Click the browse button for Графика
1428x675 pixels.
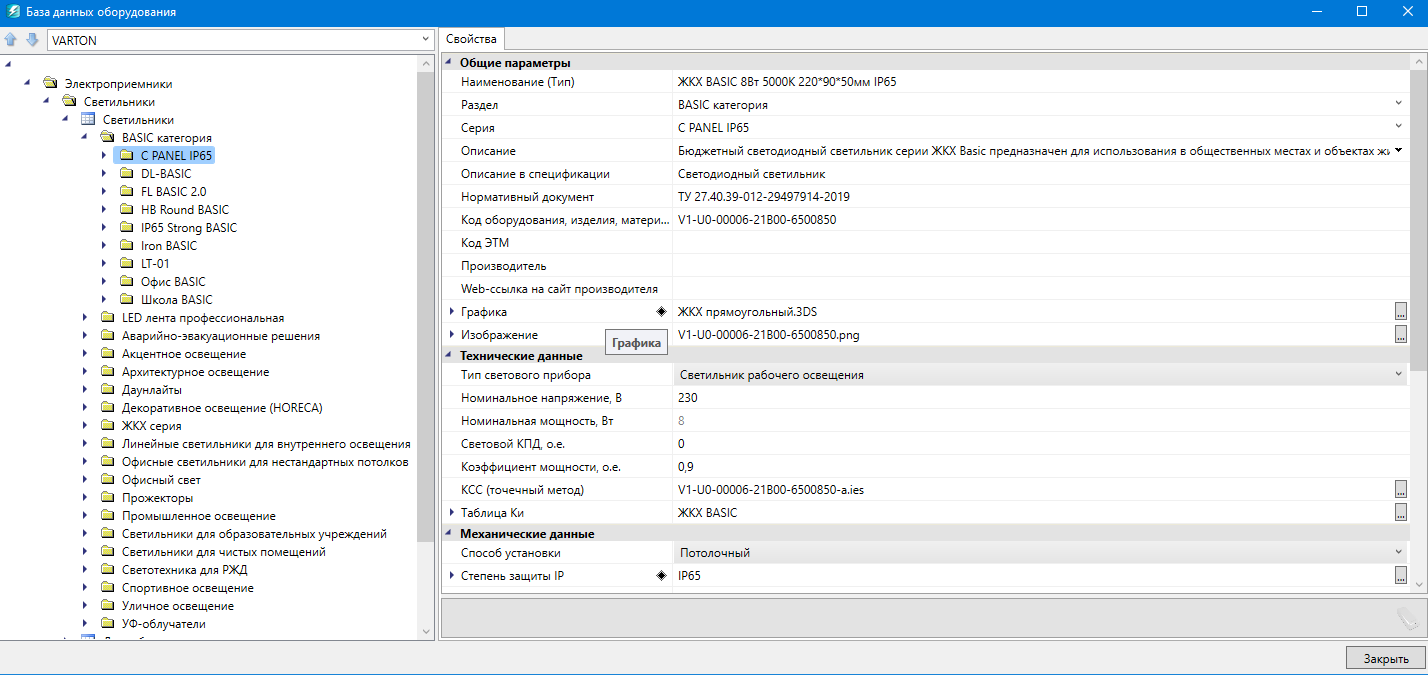[1401, 312]
